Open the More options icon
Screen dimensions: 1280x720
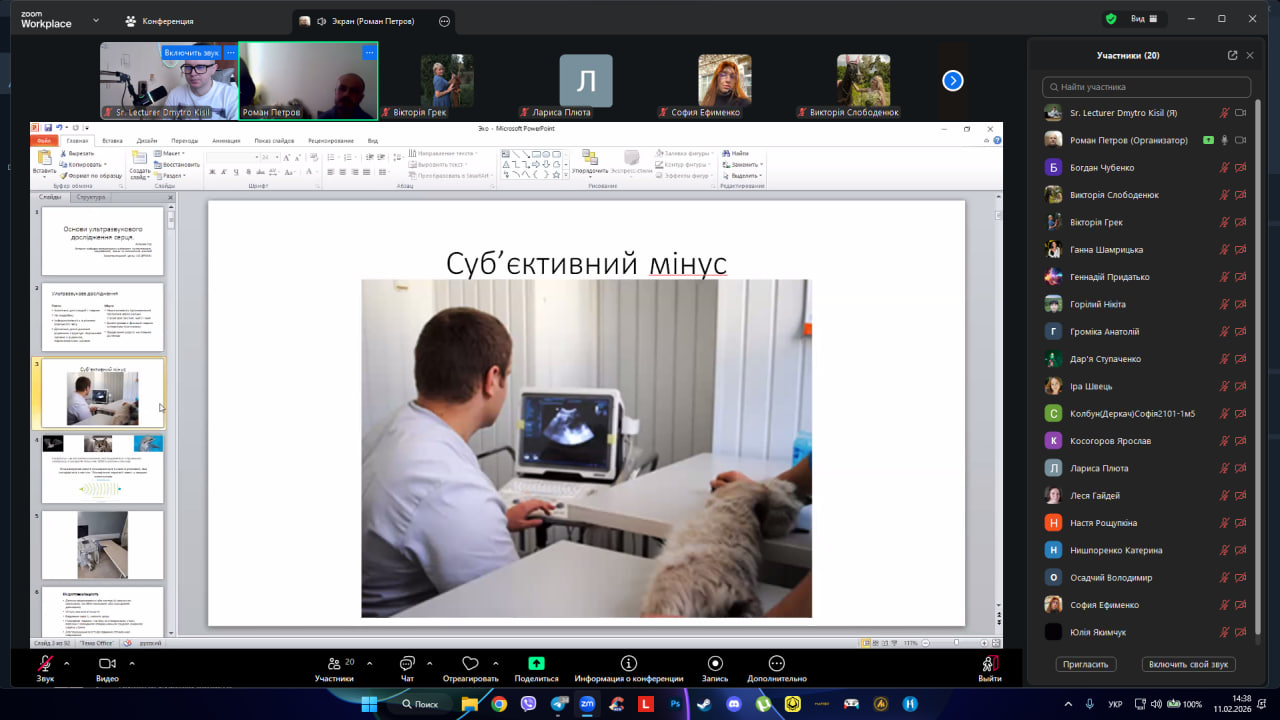point(776,664)
